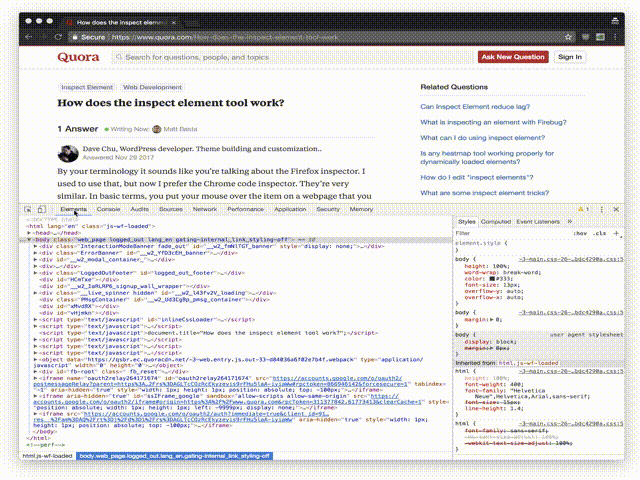Click the browser back arrow

tap(29, 37)
